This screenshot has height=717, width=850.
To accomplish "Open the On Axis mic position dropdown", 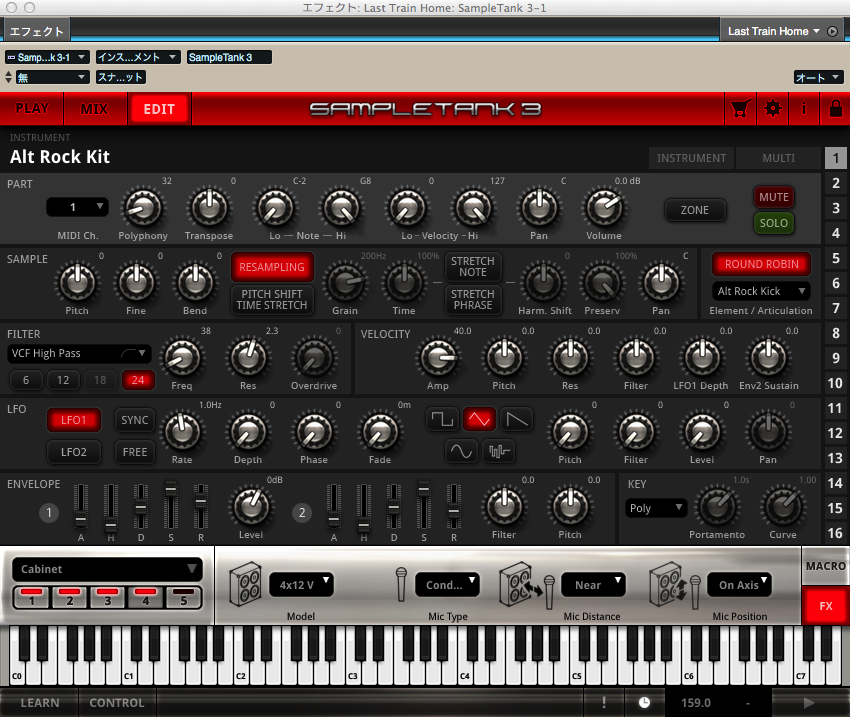I will click(739, 585).
